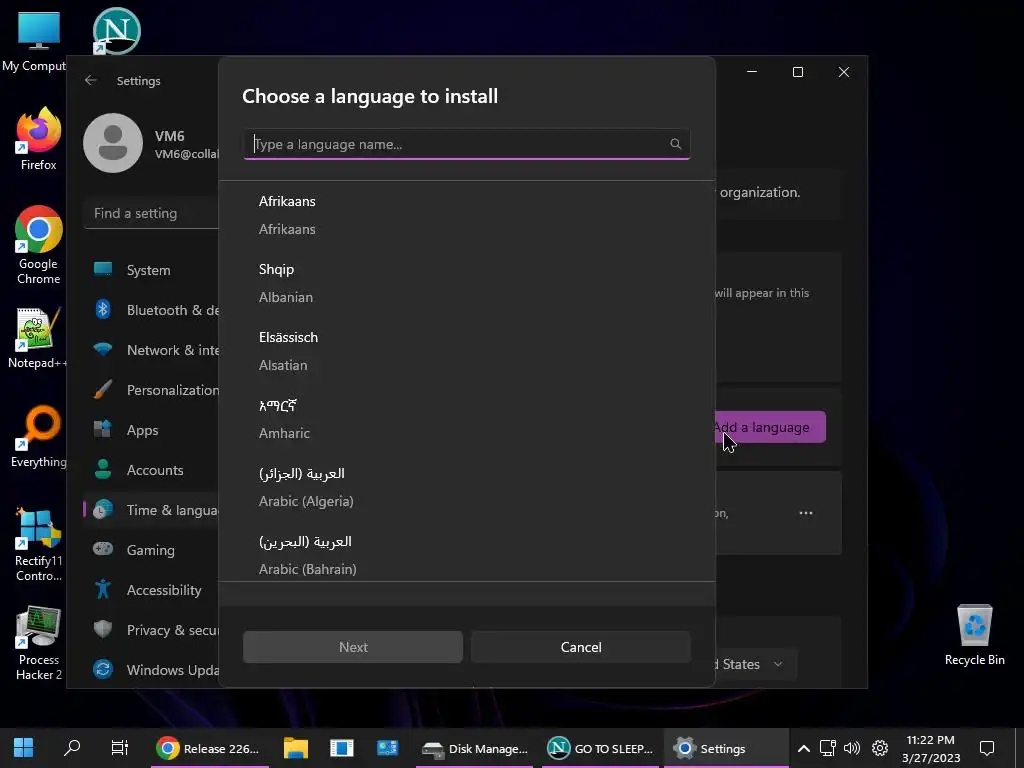Open network tray icon

point(827,748)
